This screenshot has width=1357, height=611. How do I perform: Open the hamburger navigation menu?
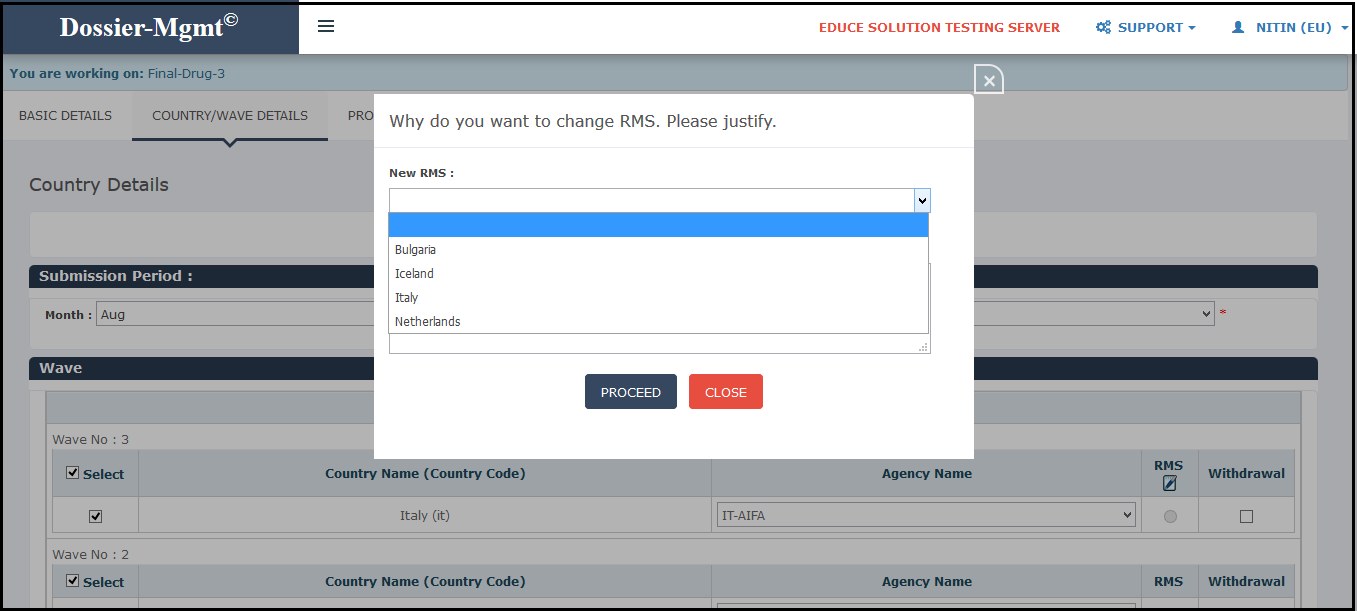pyautogui.click(x=325, y=26)
